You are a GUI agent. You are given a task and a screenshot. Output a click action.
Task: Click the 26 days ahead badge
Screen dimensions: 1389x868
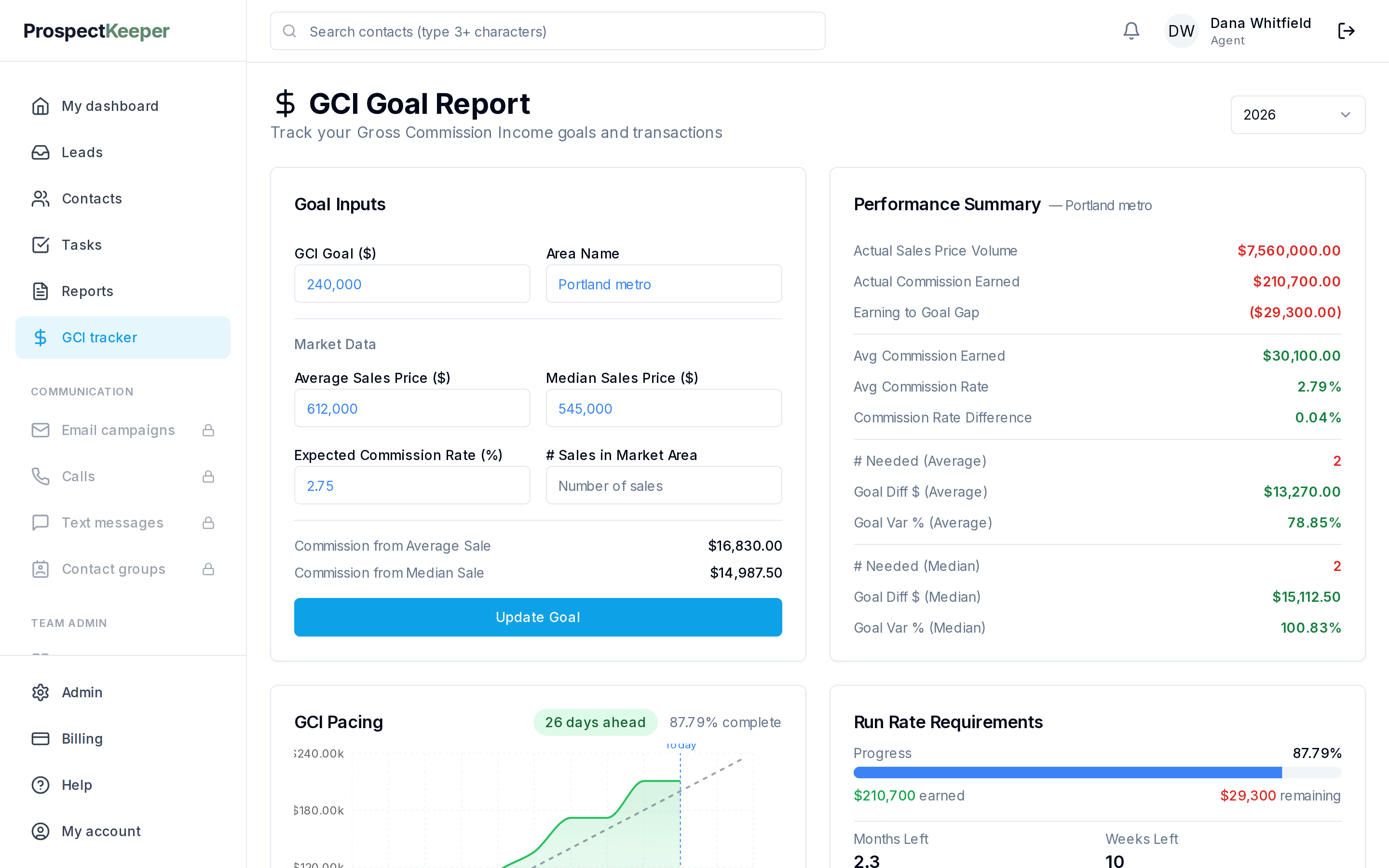click(595, 722)
